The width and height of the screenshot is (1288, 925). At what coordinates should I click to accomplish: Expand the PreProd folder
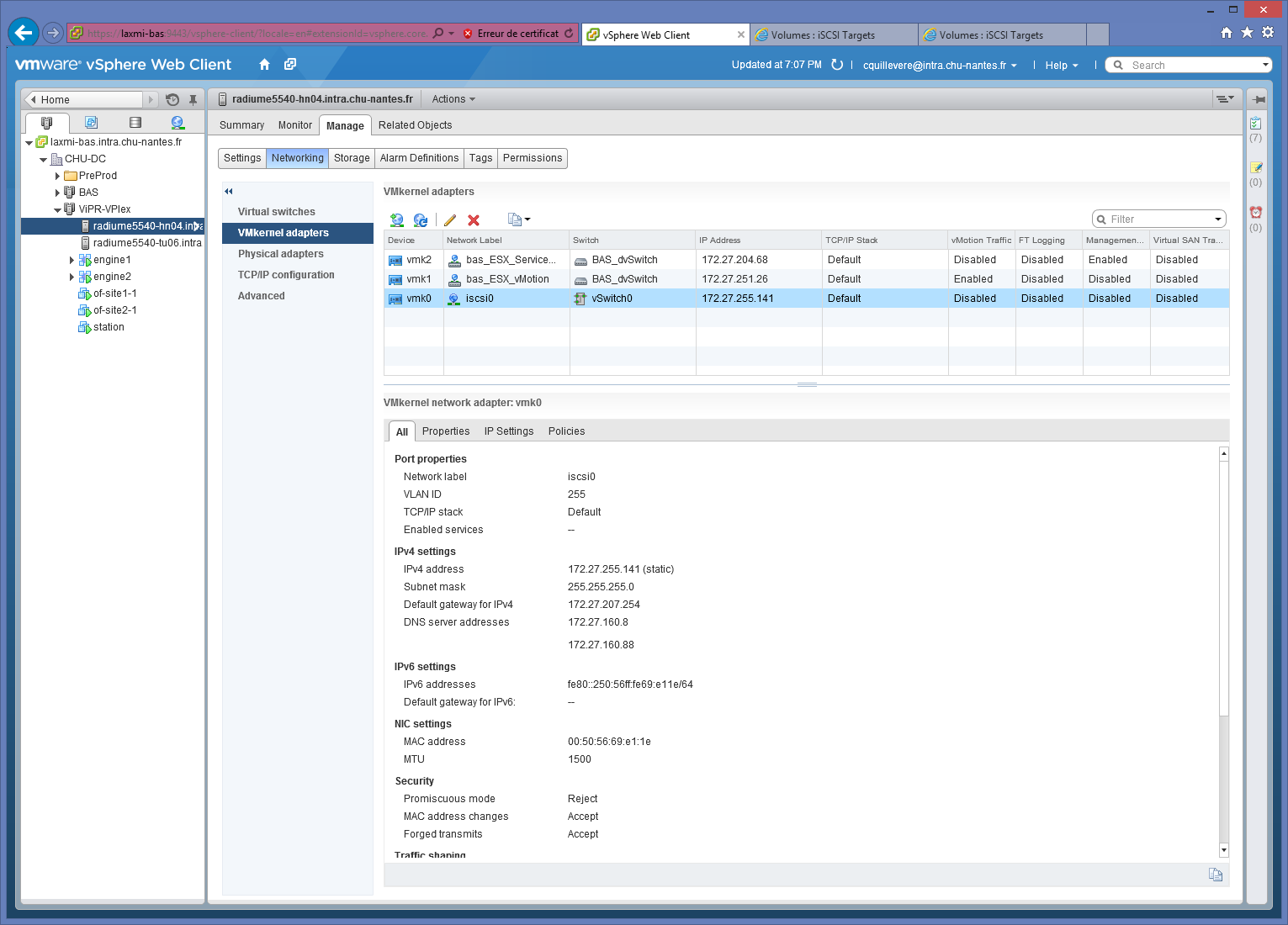click(x=57, y=176)
